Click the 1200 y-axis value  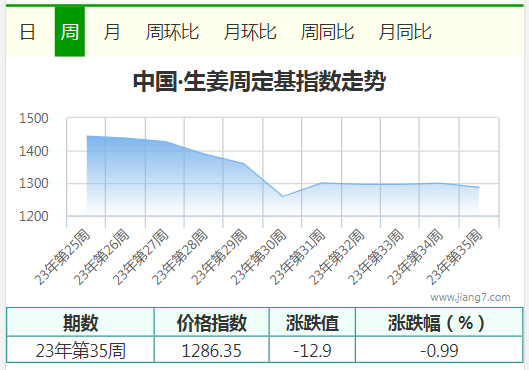34,217
